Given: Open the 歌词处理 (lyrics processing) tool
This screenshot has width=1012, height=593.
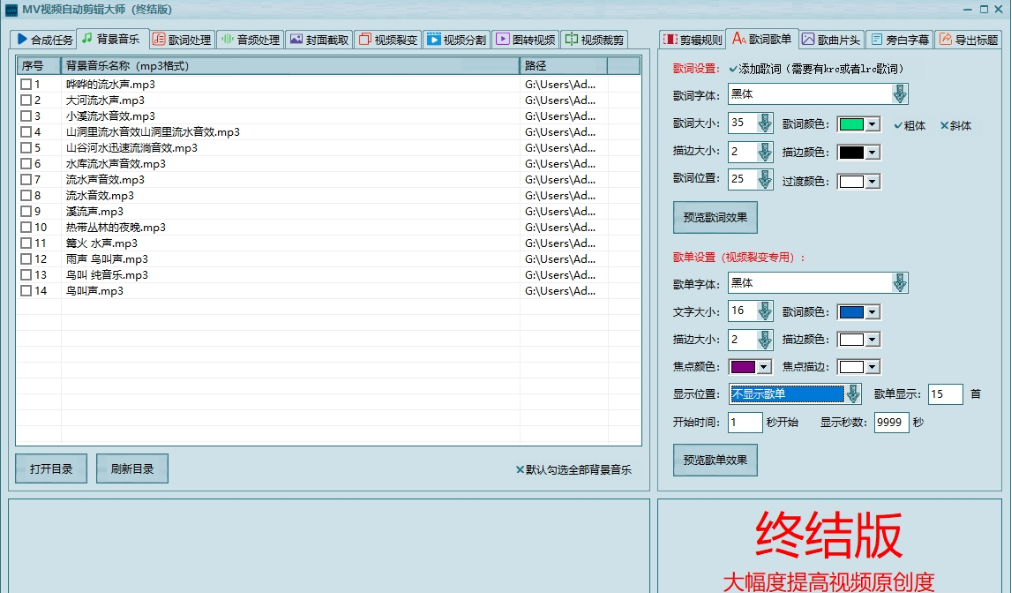Looking at the screenshot, I should [x=184, y=40].
